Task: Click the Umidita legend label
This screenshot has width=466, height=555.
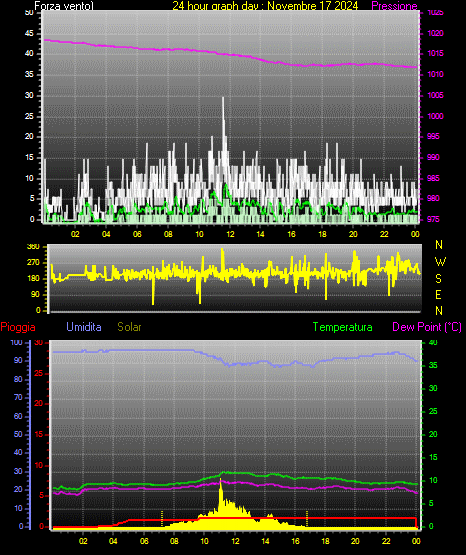Action: pos(84,327)
